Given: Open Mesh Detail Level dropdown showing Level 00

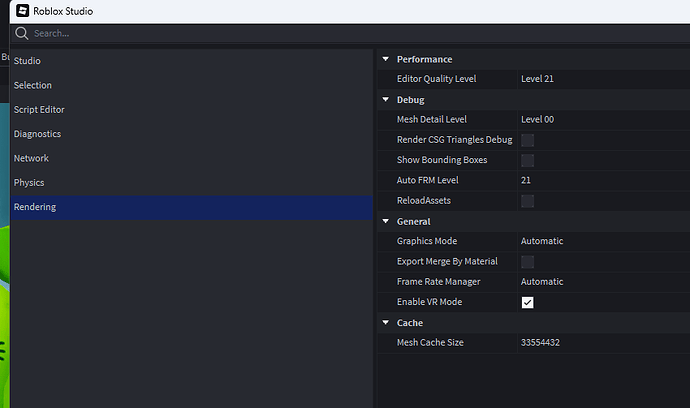Looking at the screenshot, I should [604, 120].
